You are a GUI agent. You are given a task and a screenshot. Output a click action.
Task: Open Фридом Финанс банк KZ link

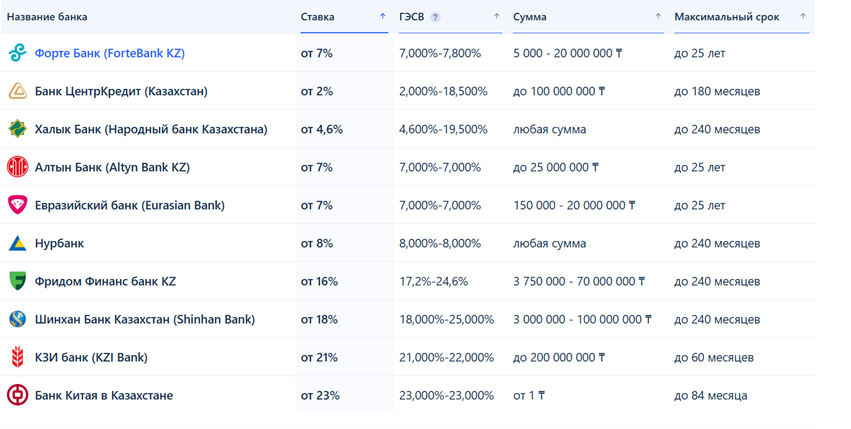point(105,281)
